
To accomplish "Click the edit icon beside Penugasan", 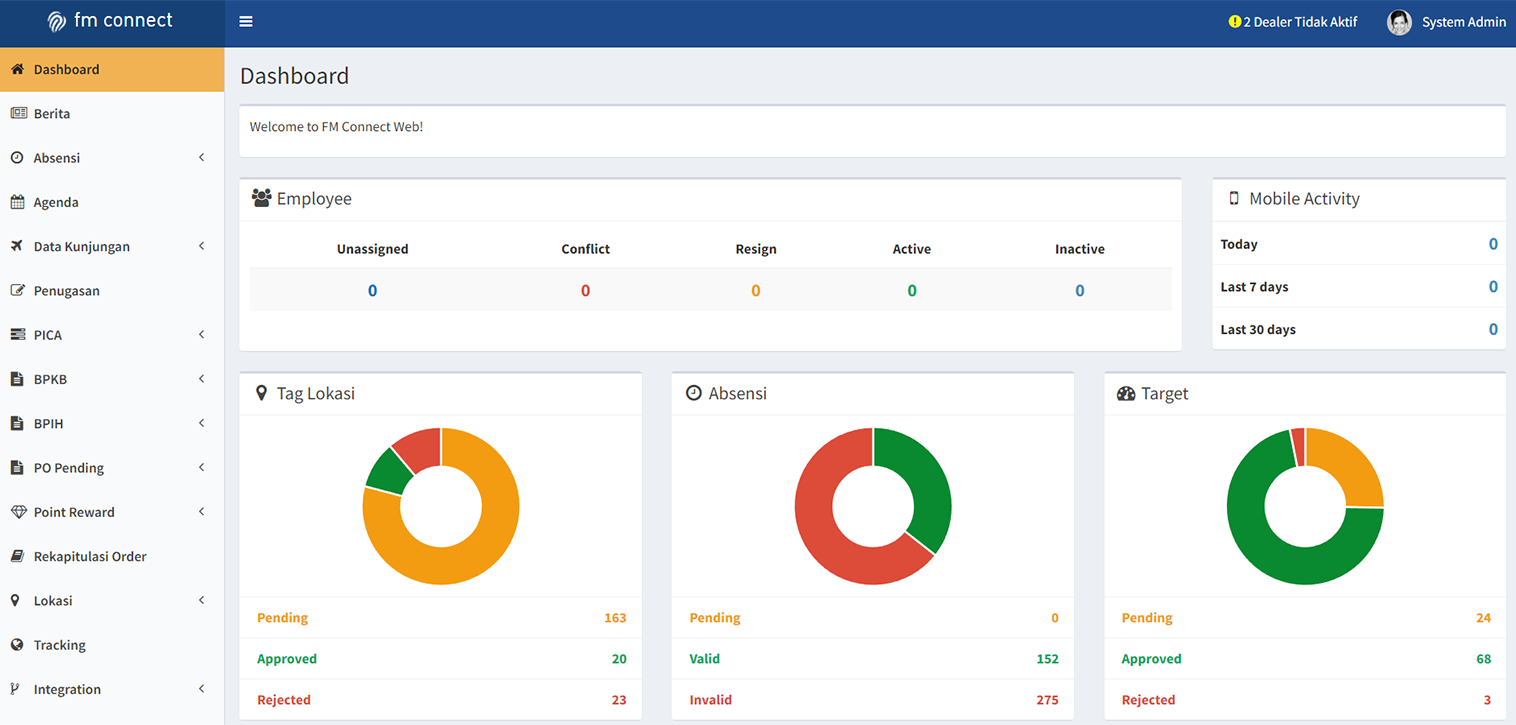I will click(17, 291).
